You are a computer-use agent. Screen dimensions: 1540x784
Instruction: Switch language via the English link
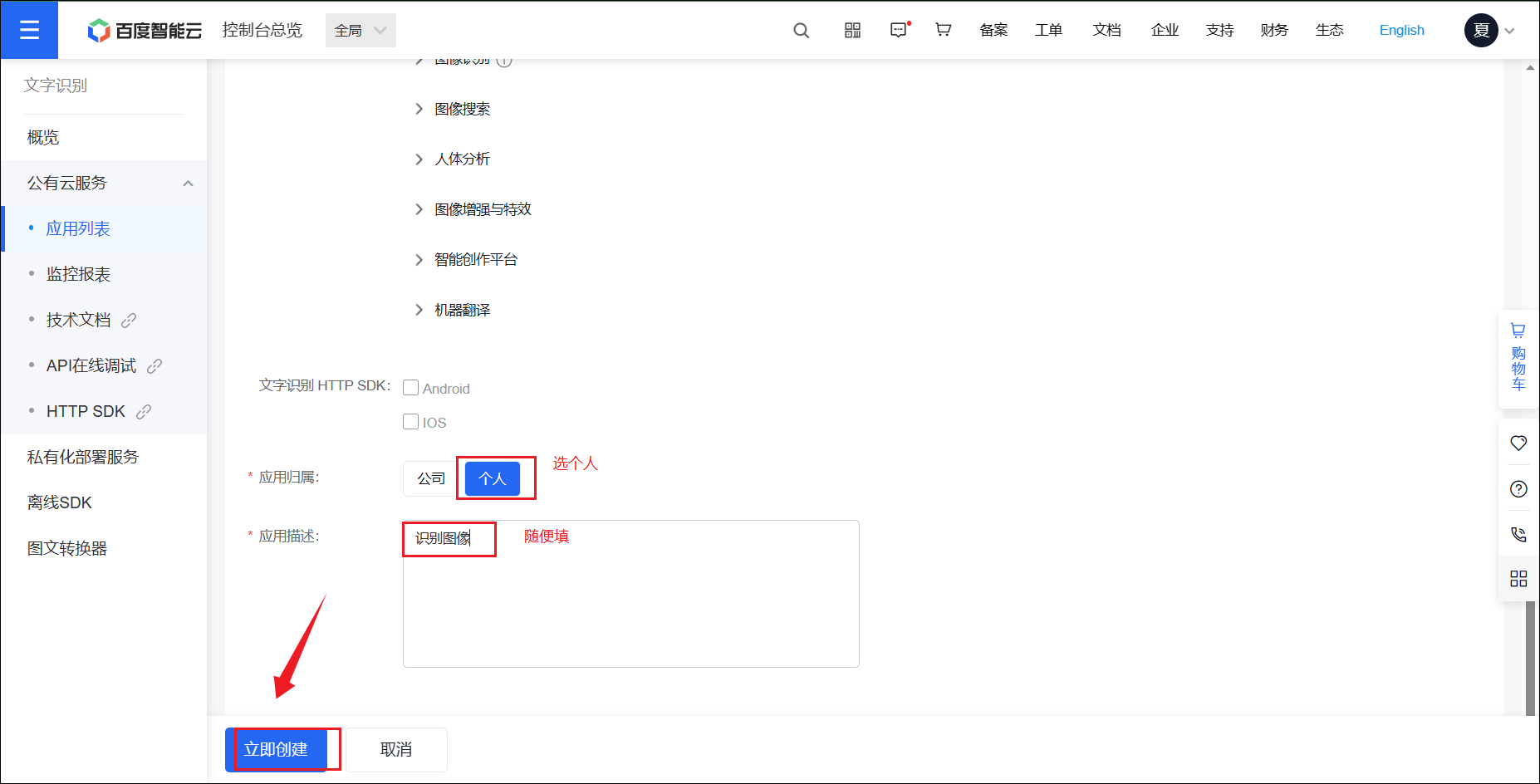click(x=1401, y=31)
